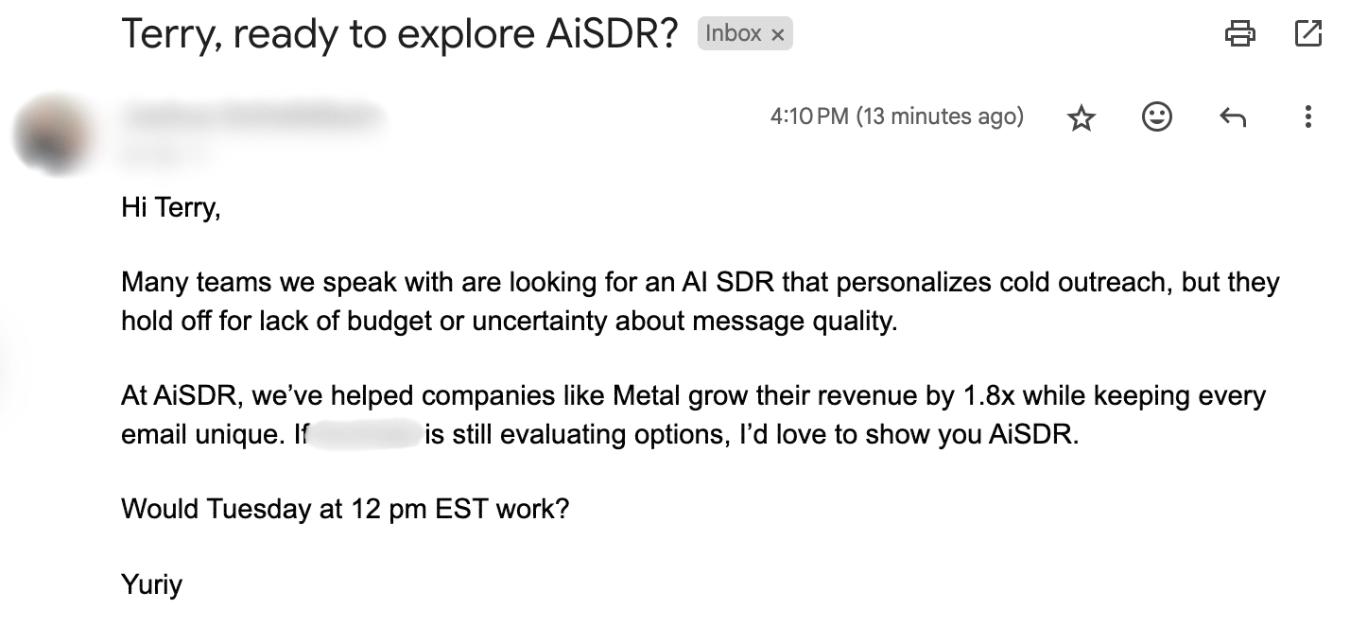Open the More options three-dot menu
1348x624 pixels.
pyautogui.click(x=1307, y=118)
